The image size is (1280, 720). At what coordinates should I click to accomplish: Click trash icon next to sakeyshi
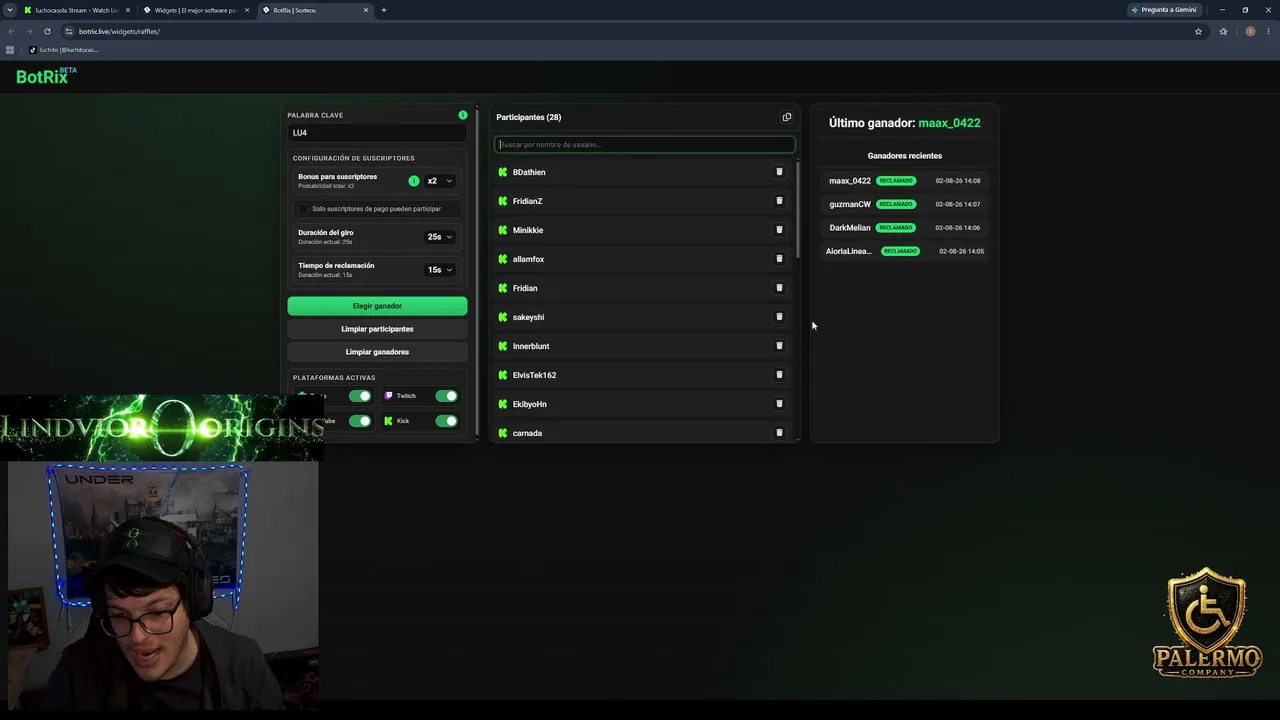coord(779,317)
